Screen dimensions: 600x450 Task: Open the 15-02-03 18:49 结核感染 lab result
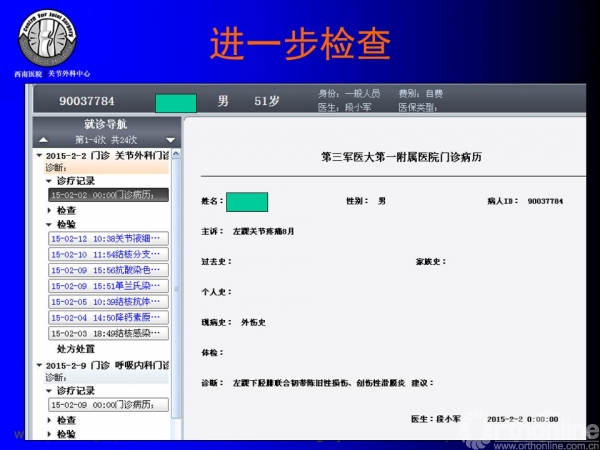109,332
